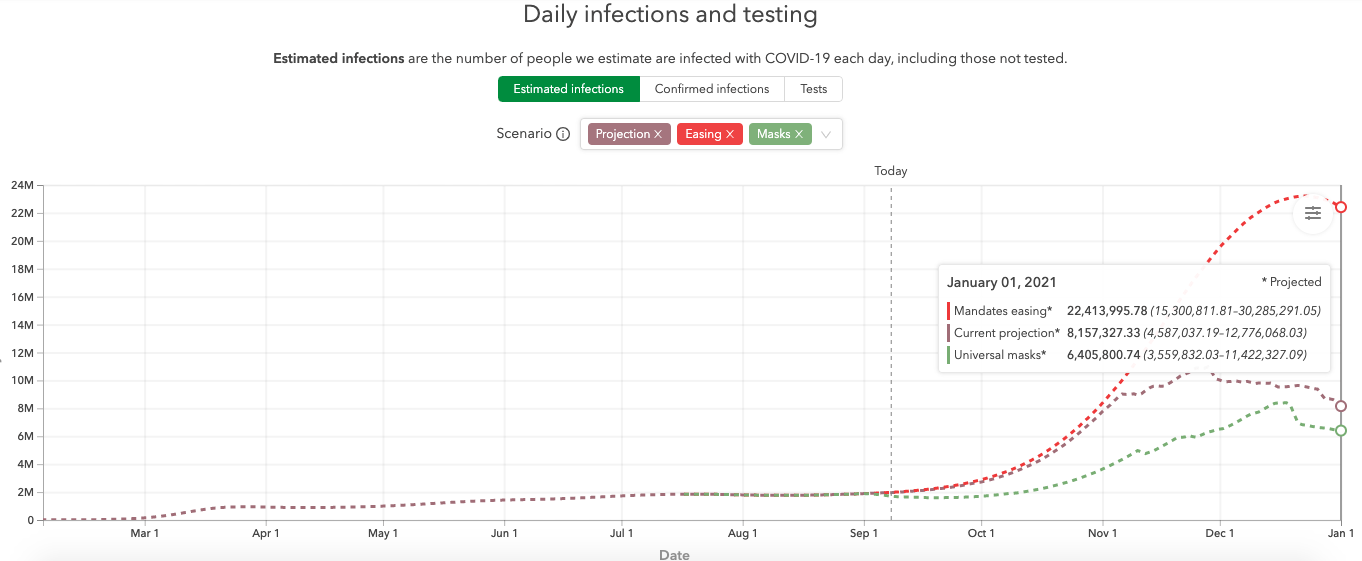Click the Today dashed line marker

coord(891,171)
